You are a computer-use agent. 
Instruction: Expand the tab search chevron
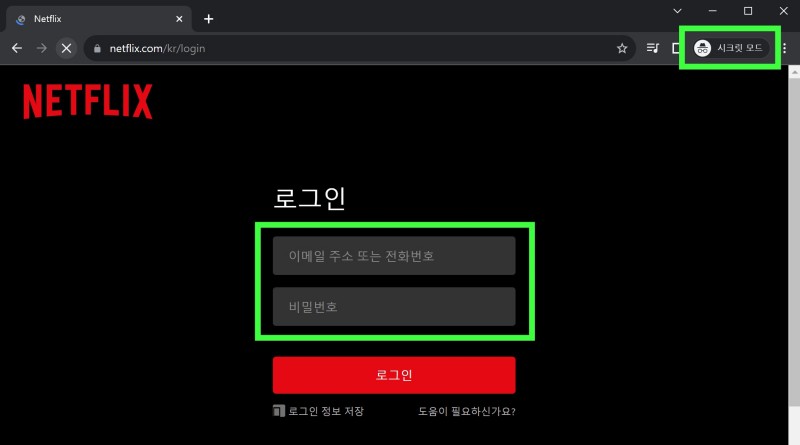point(677,11)
